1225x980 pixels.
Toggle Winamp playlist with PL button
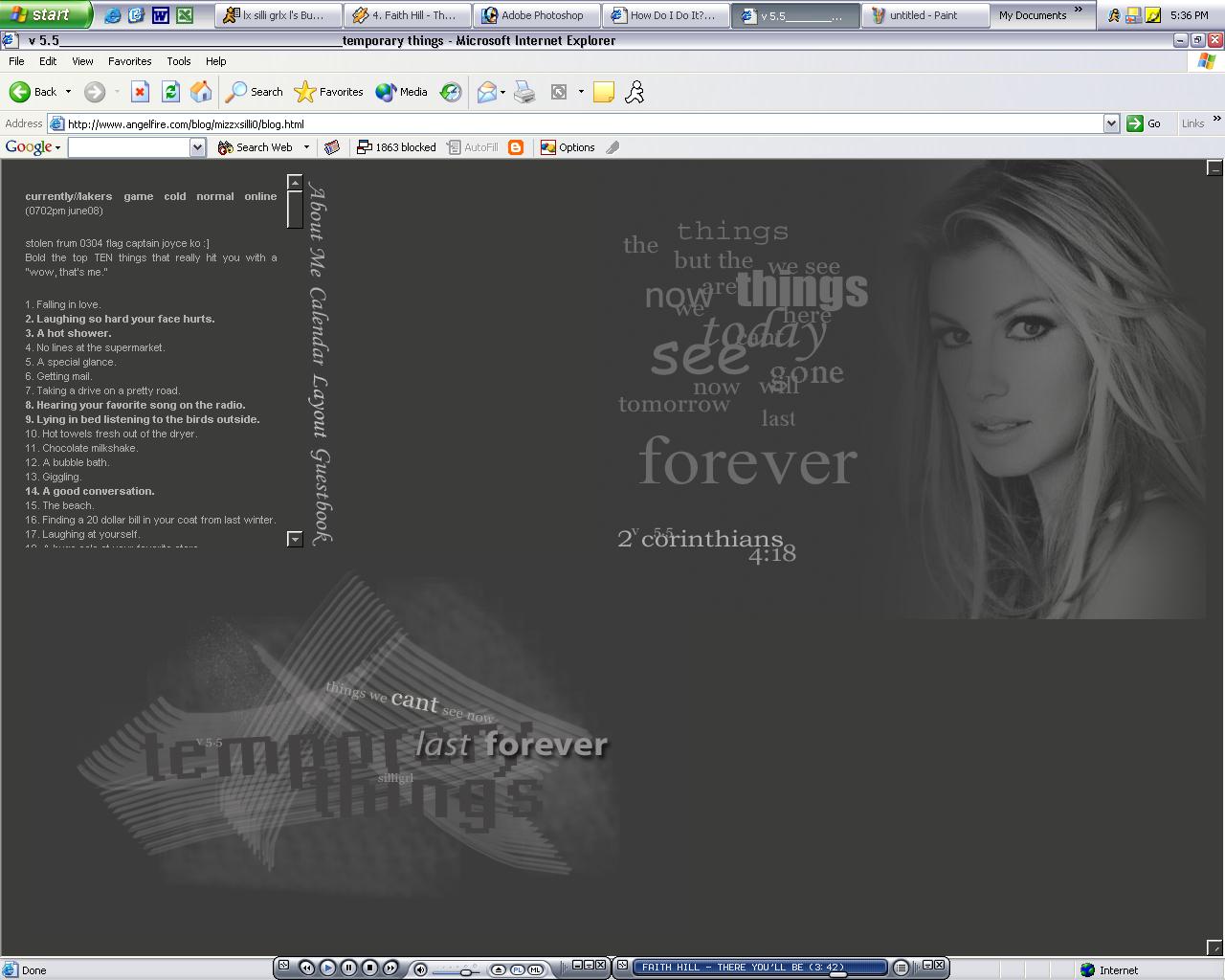518,969
